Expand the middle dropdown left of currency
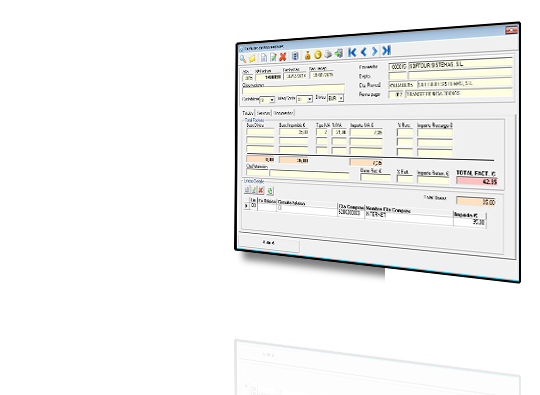Viewport: 540px width, 395px height. pos(309,99)
